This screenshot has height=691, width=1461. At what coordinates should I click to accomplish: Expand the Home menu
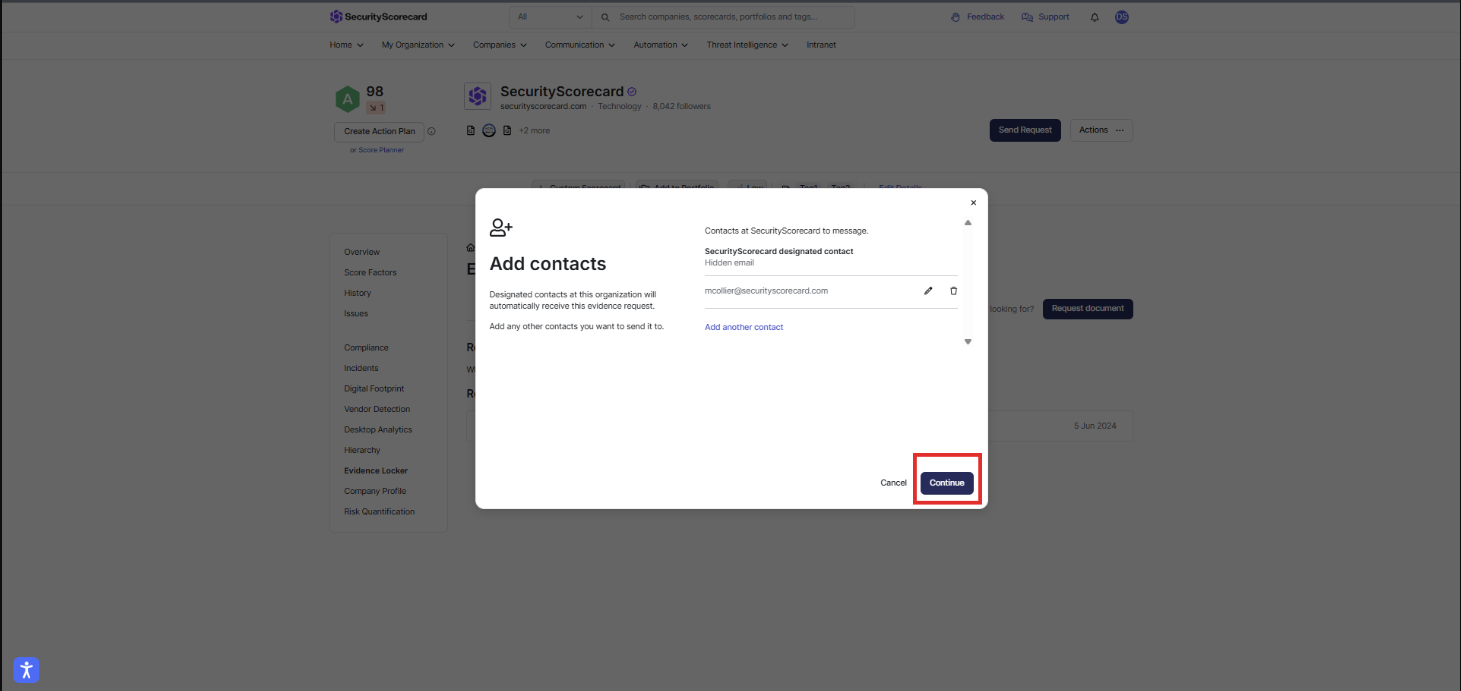tap(346, 45)
